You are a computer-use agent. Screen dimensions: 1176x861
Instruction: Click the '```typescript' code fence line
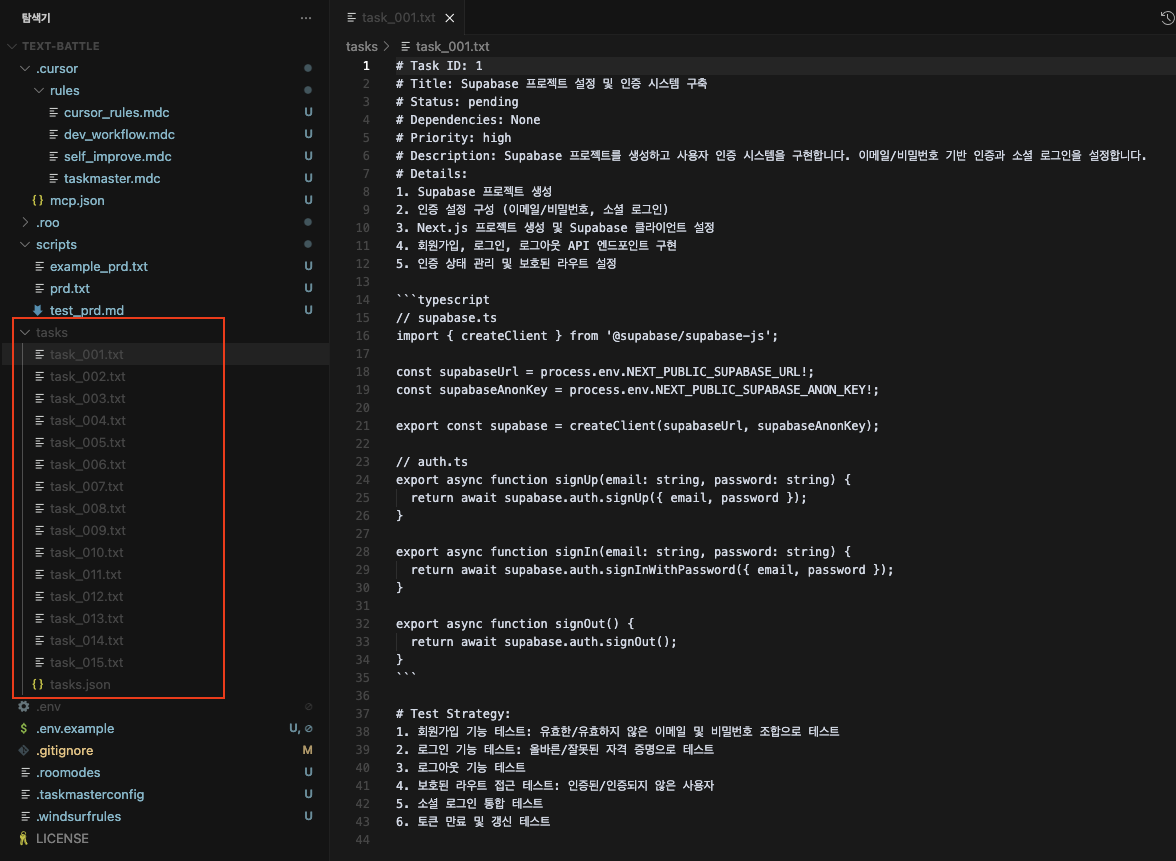tap(442, 300)
